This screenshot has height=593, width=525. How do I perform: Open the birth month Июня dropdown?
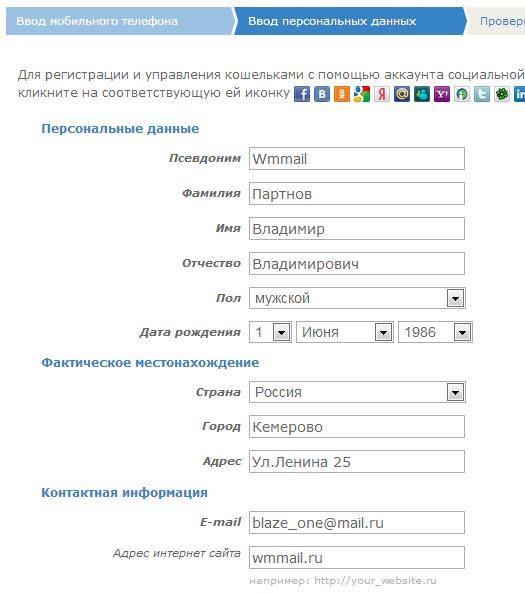point(345,332)
